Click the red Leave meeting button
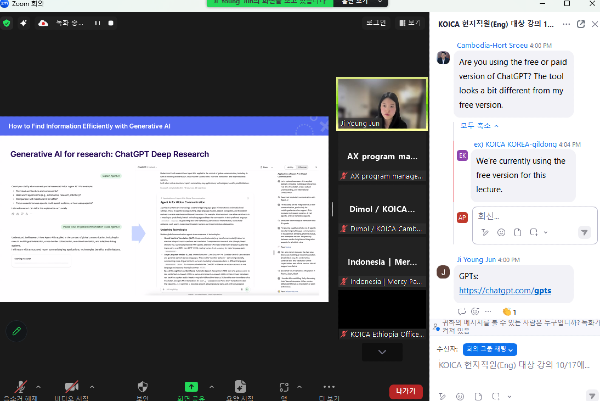This screenshot has width=600, height=401. (x=405, y=391)
